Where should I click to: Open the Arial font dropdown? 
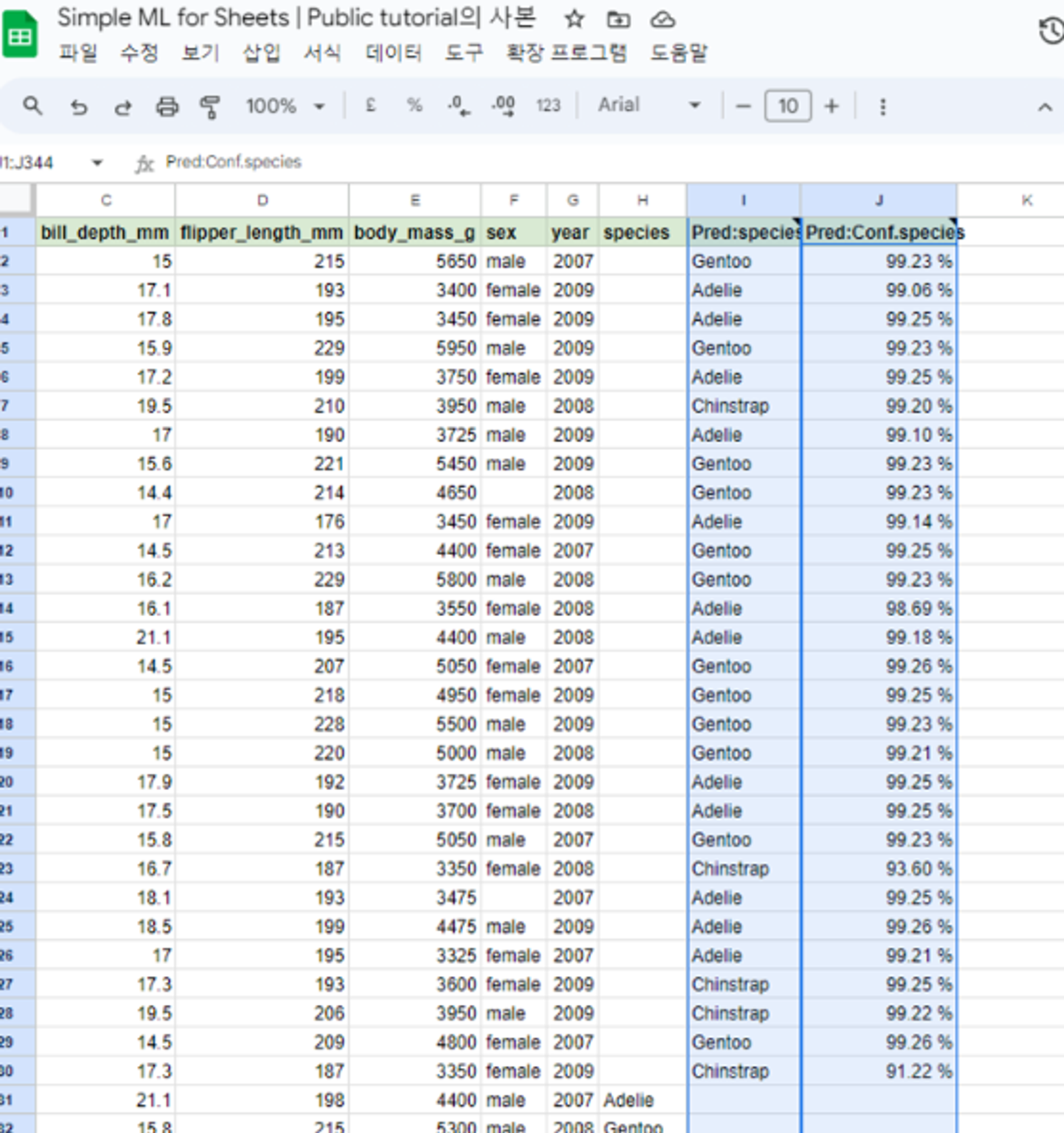point(648,105)
